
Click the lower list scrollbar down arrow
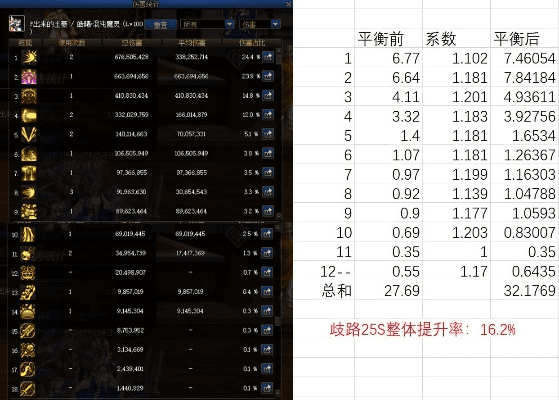278,393
